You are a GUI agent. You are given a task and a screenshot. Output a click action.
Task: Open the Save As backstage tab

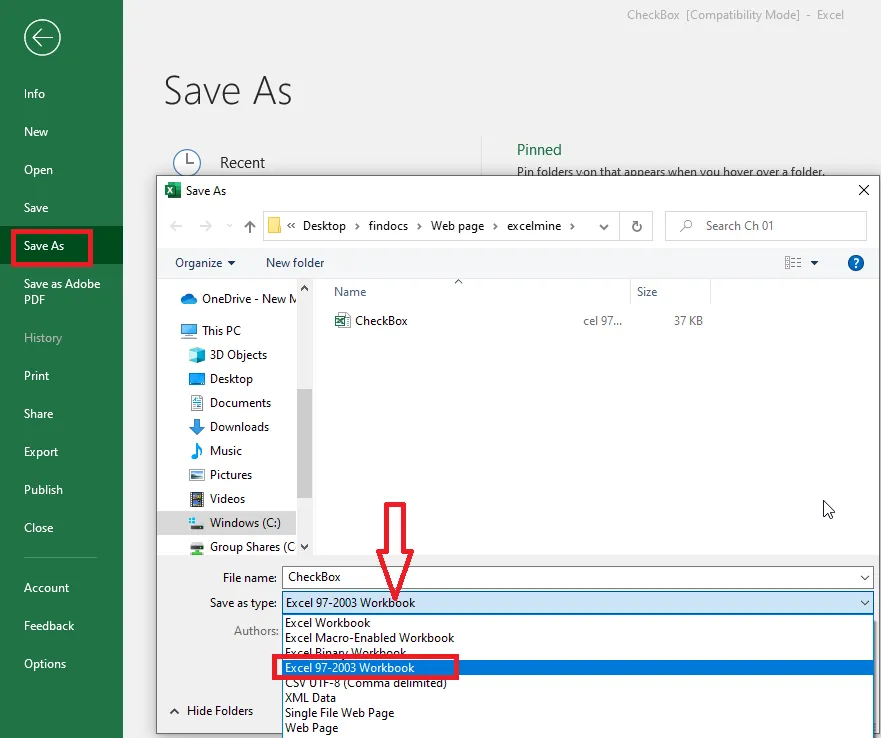click(62, 246)
